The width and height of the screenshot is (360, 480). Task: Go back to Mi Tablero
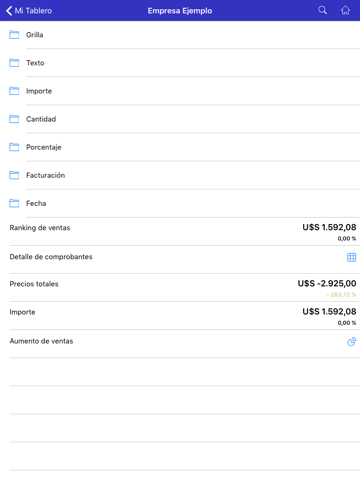click(x=29, y=11)
